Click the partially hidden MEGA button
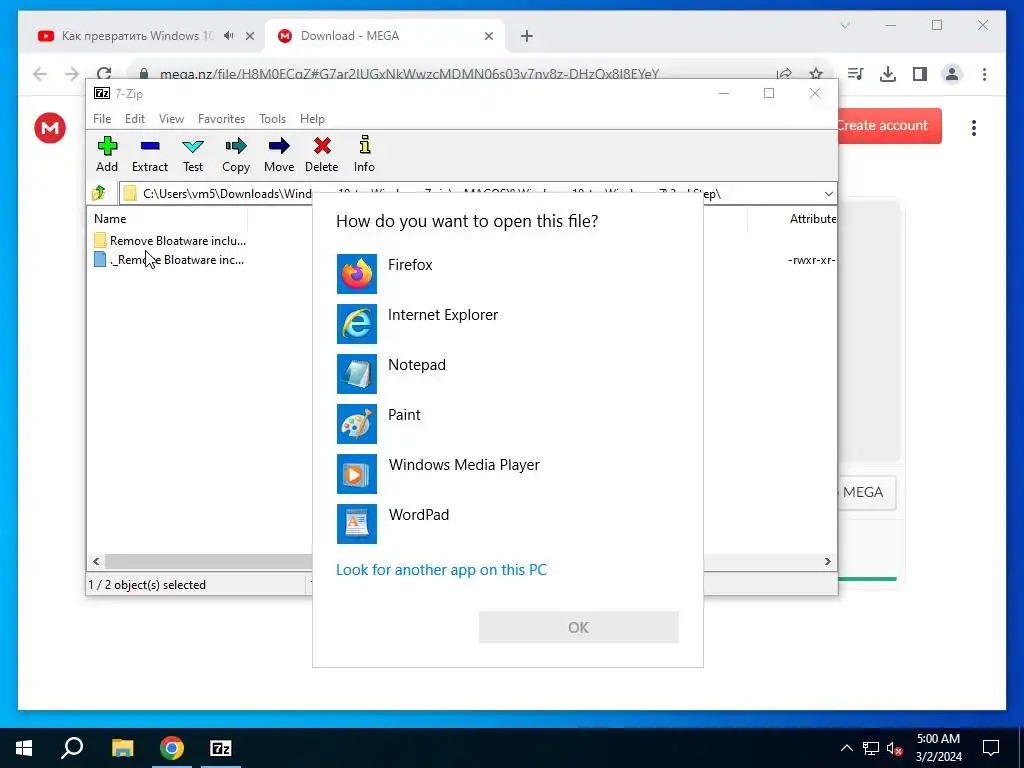 tap(865, 492)
